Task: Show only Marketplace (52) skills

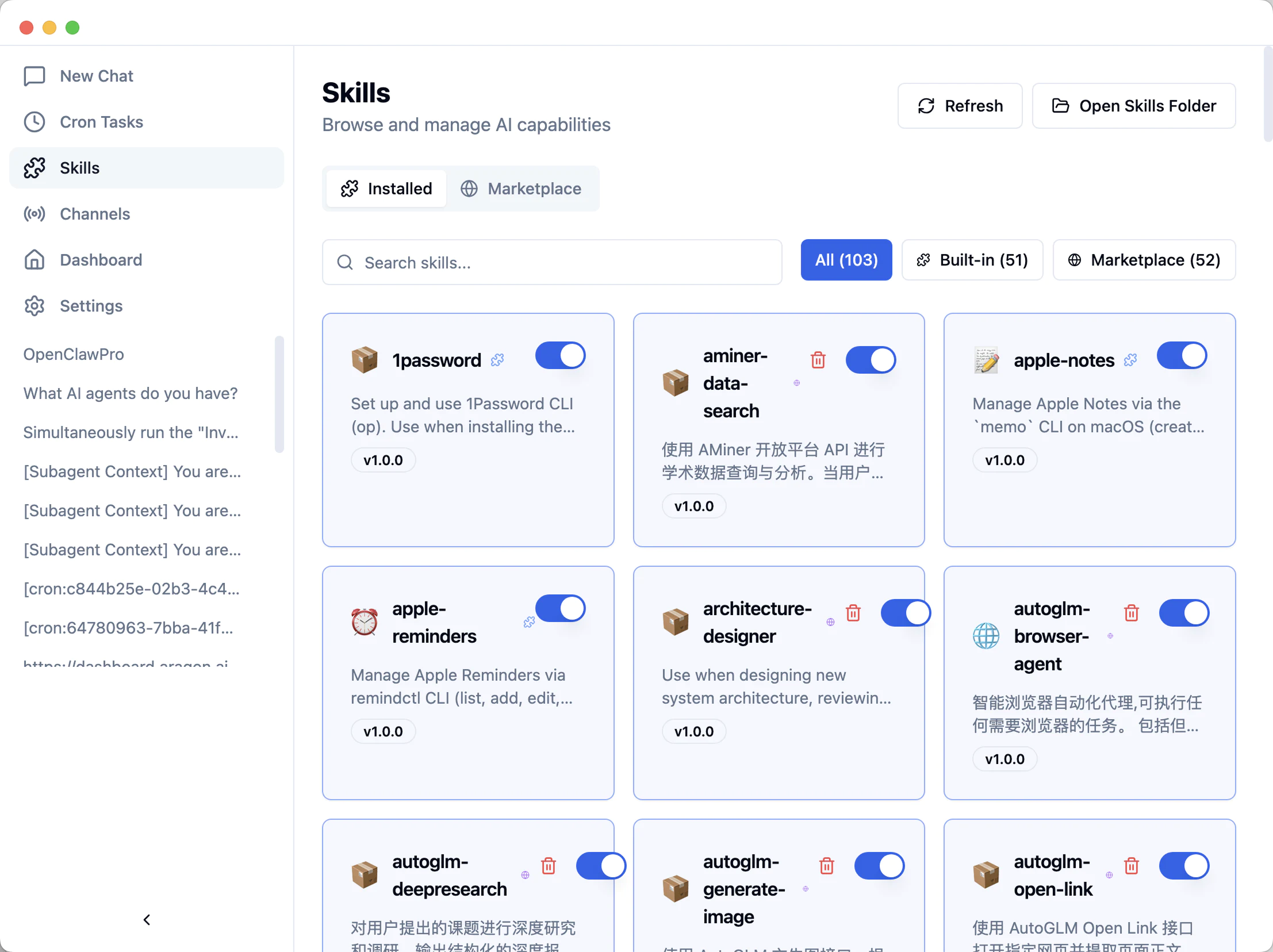Action: (1144, 259)
